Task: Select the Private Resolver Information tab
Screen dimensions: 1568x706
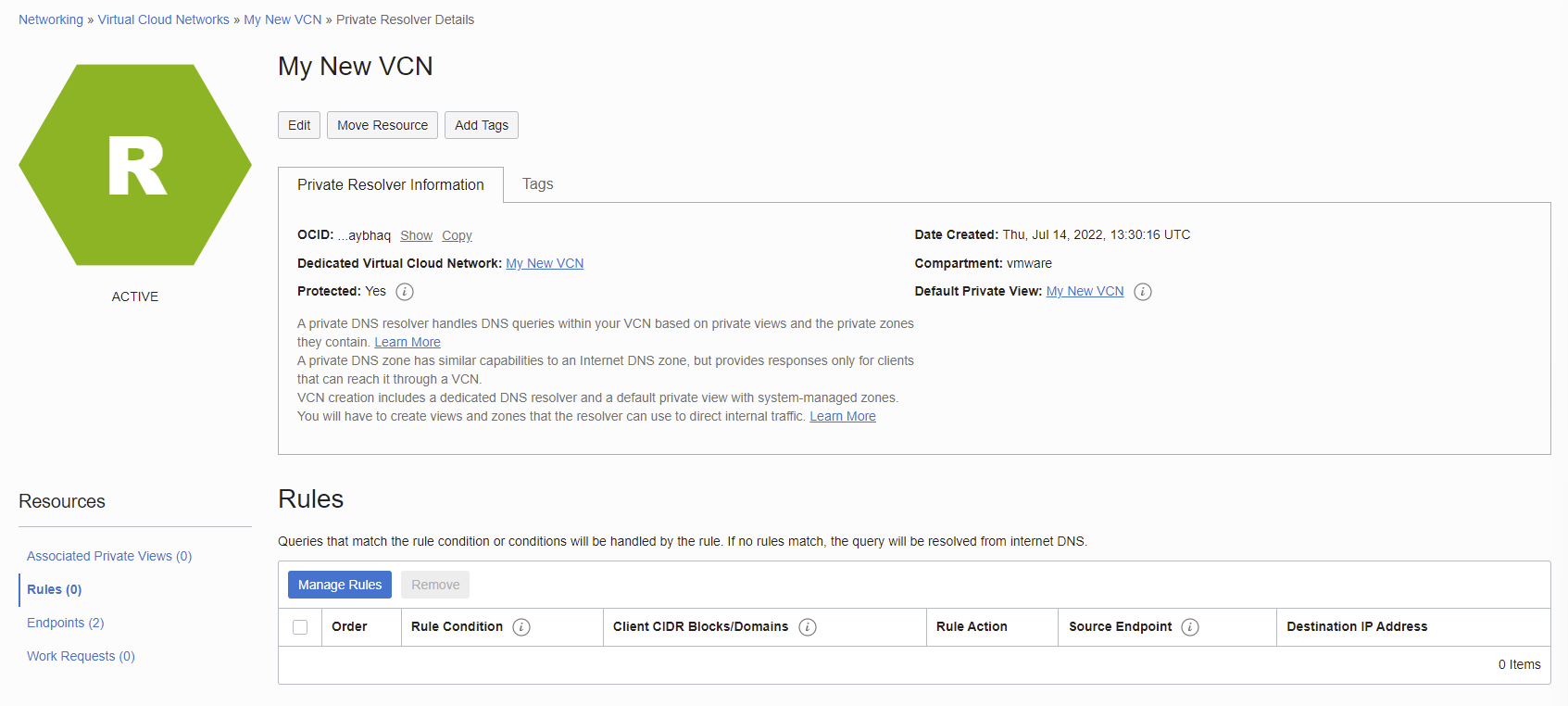Action: coord(390,185)
